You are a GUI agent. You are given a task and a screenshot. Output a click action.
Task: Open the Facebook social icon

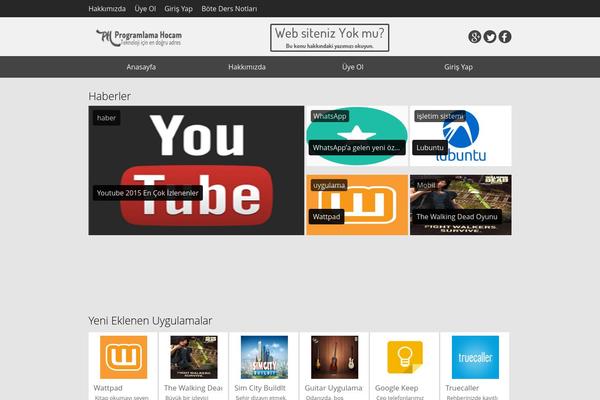(x=505, y=37)
